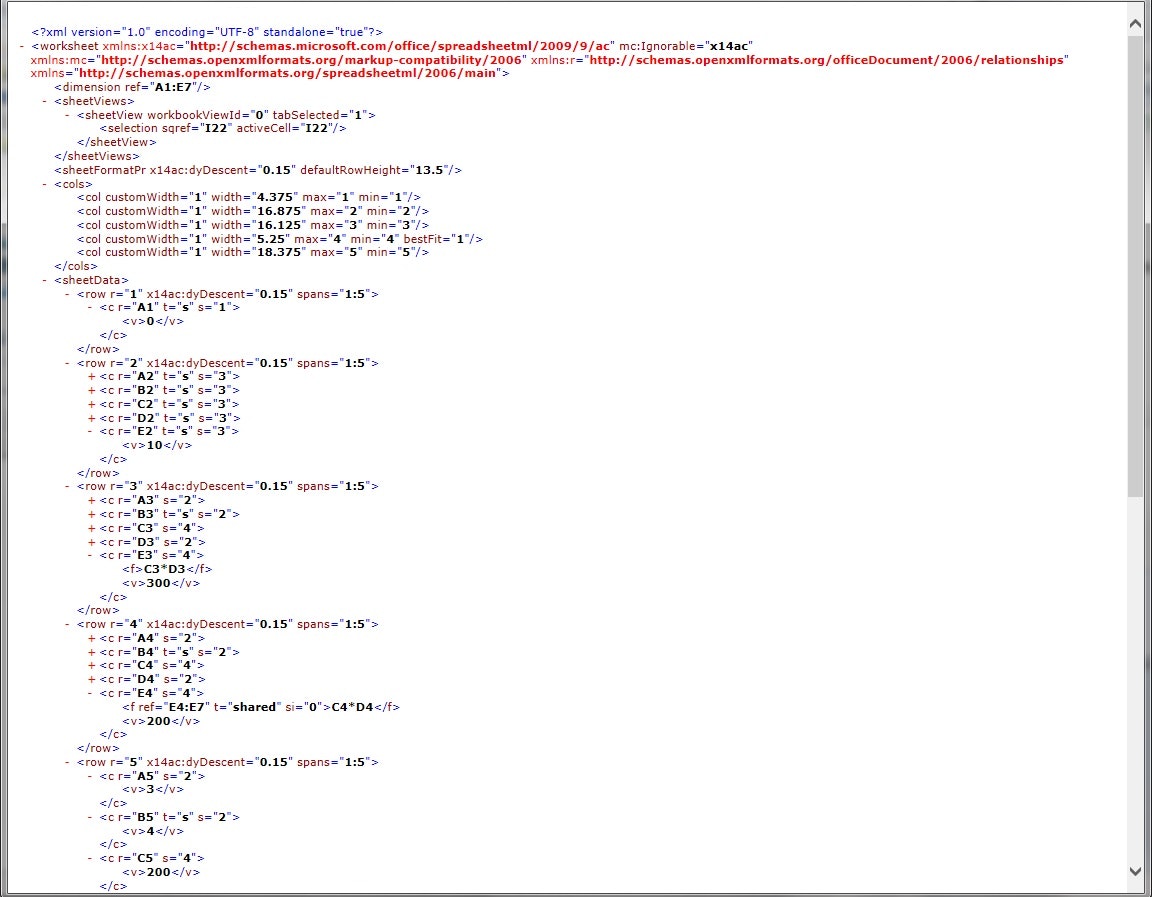Click the col width="16.875" line
This screenshot has width=1152, height=897.
pos(253,212)
